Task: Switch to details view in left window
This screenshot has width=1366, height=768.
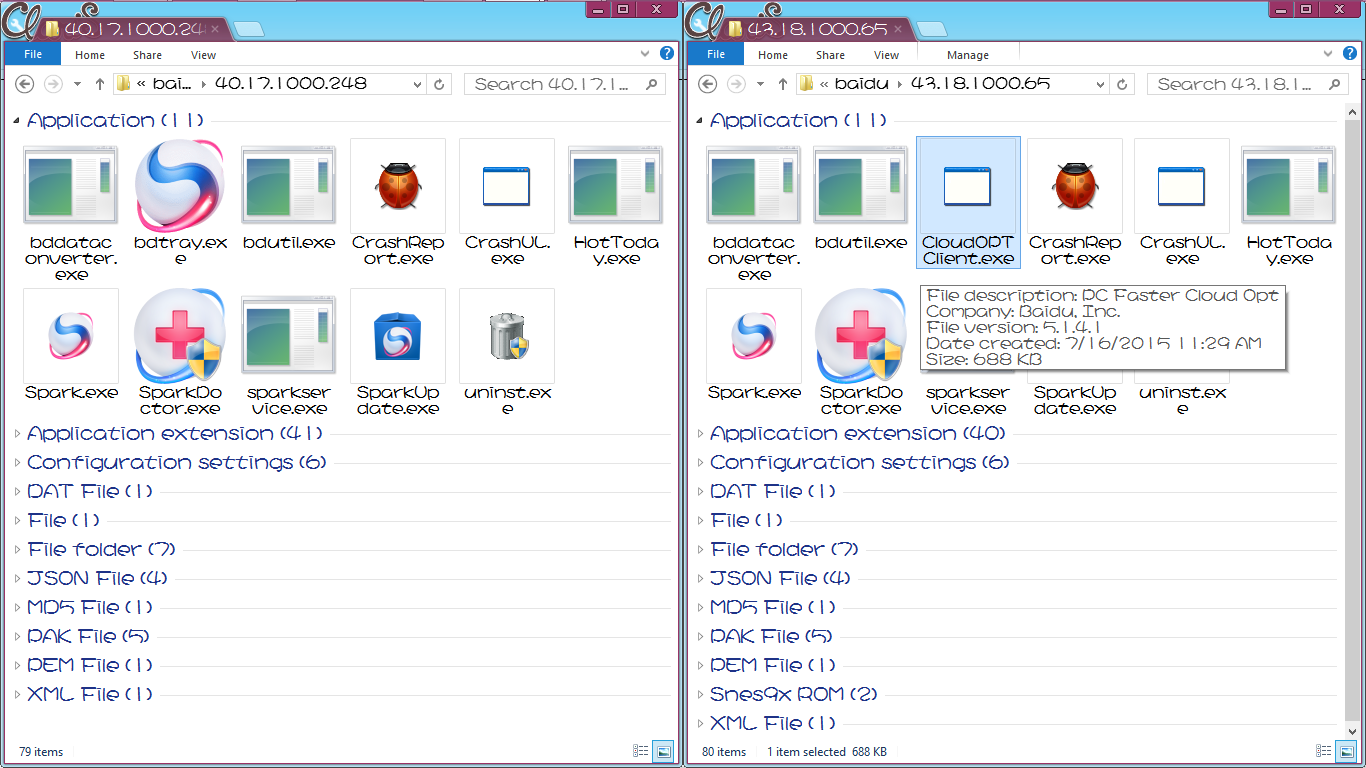Action: 640,752
